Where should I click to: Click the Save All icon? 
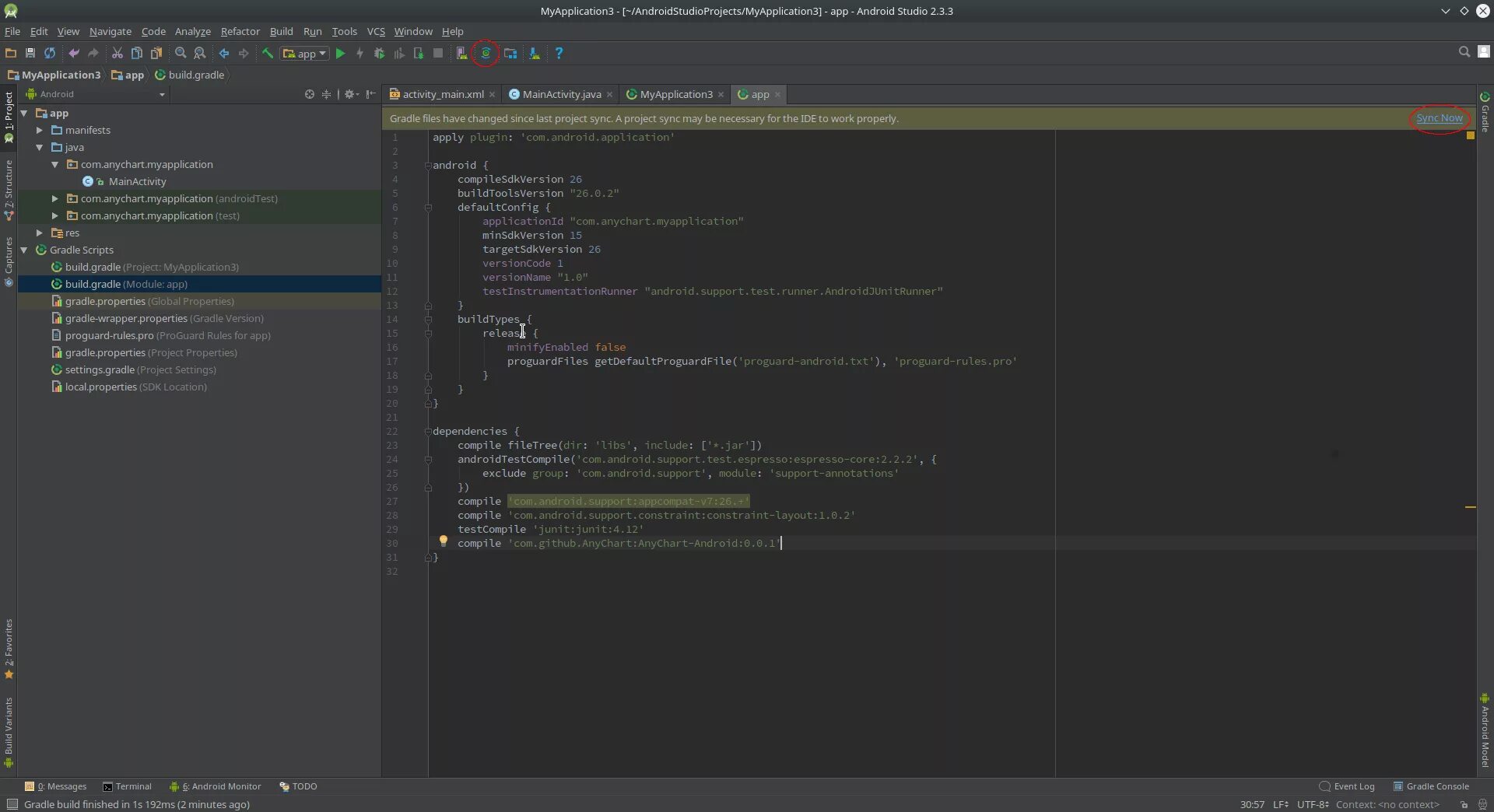30,53
